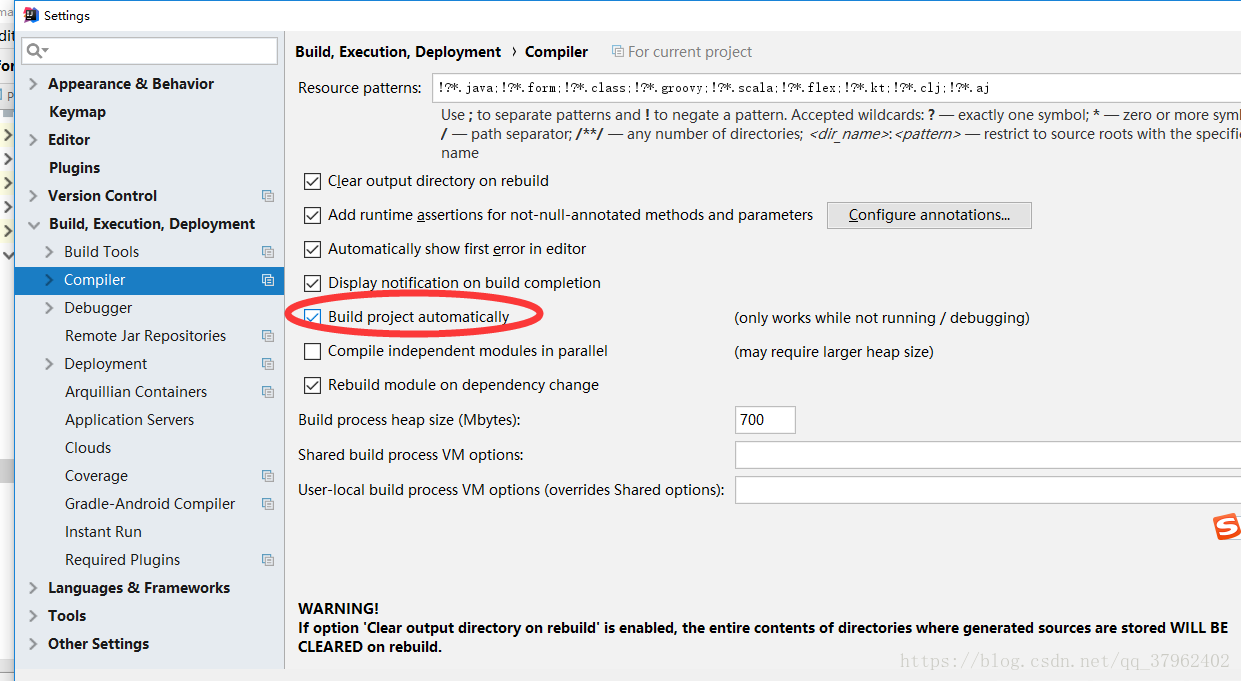Expand the Appearance & Behavior section
This screenshot has height=681, width=1241.
click(x=34, y=84)
